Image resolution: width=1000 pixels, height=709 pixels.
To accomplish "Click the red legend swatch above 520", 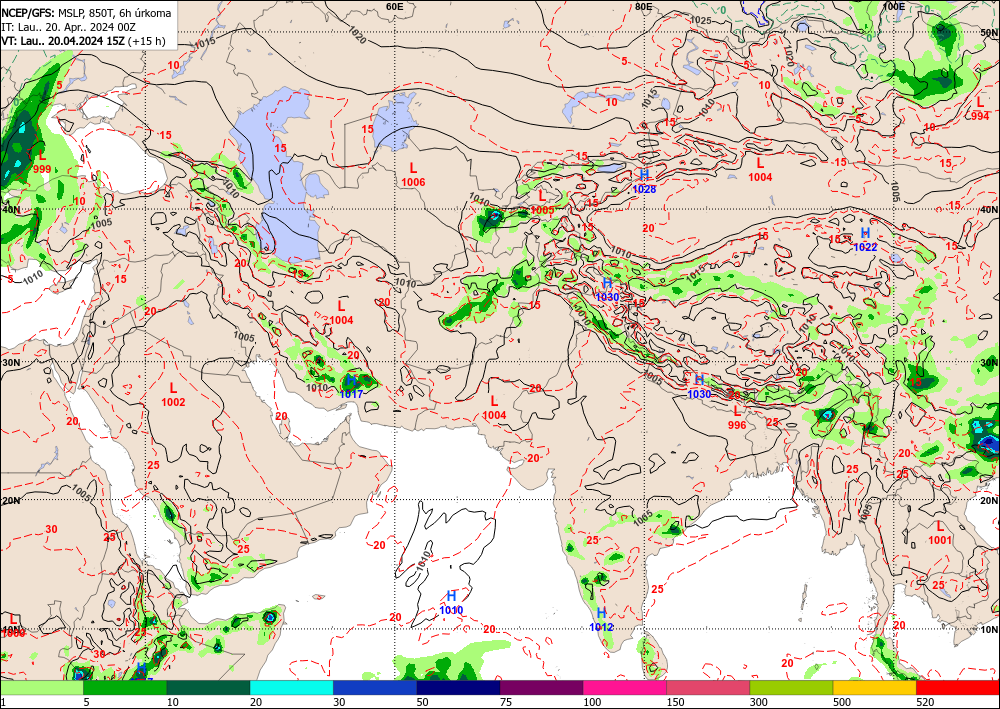I will coord(958,687).
